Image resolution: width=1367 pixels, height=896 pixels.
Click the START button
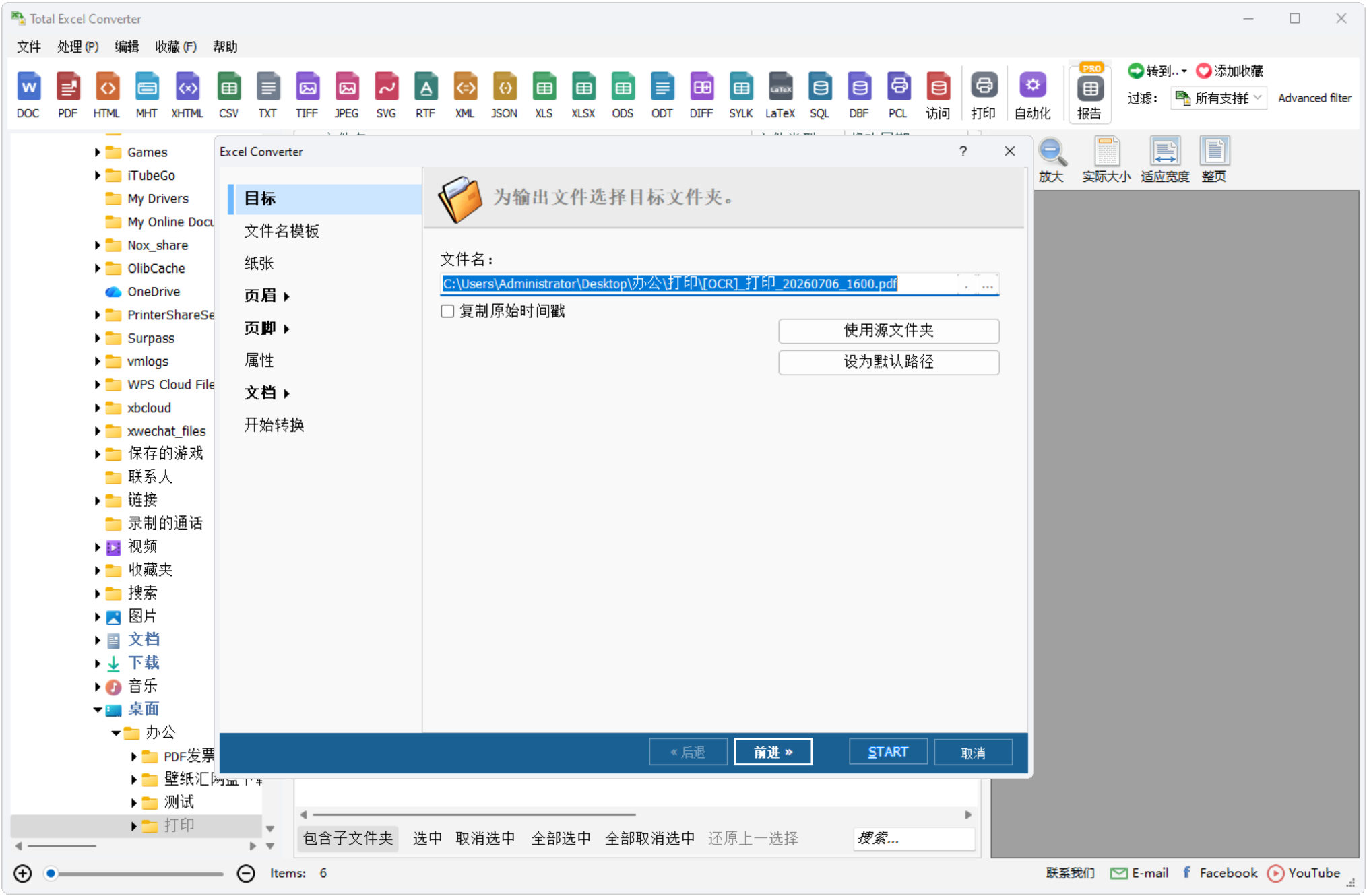888,753
